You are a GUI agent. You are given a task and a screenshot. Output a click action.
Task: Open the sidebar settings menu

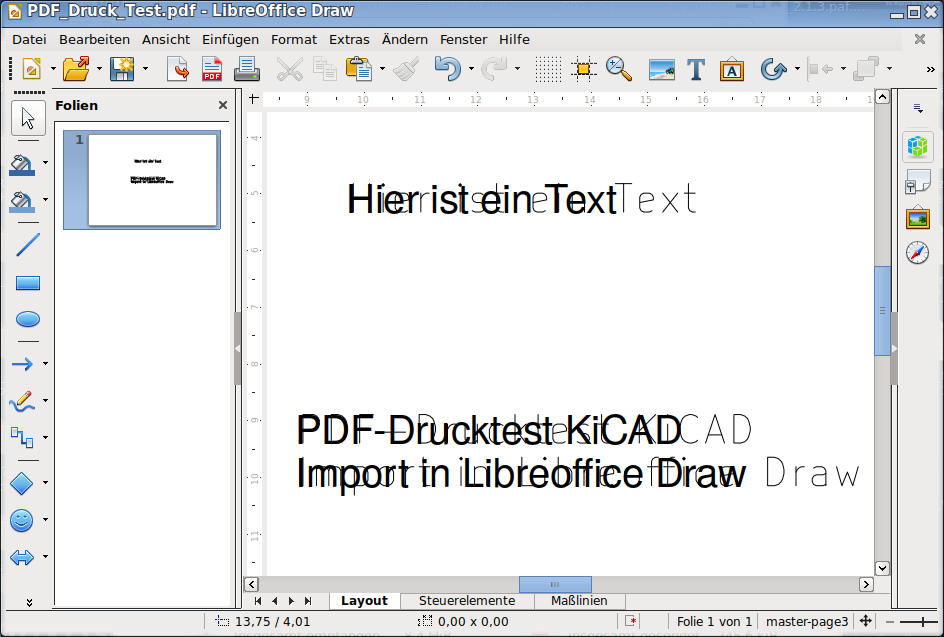[918, 108]
